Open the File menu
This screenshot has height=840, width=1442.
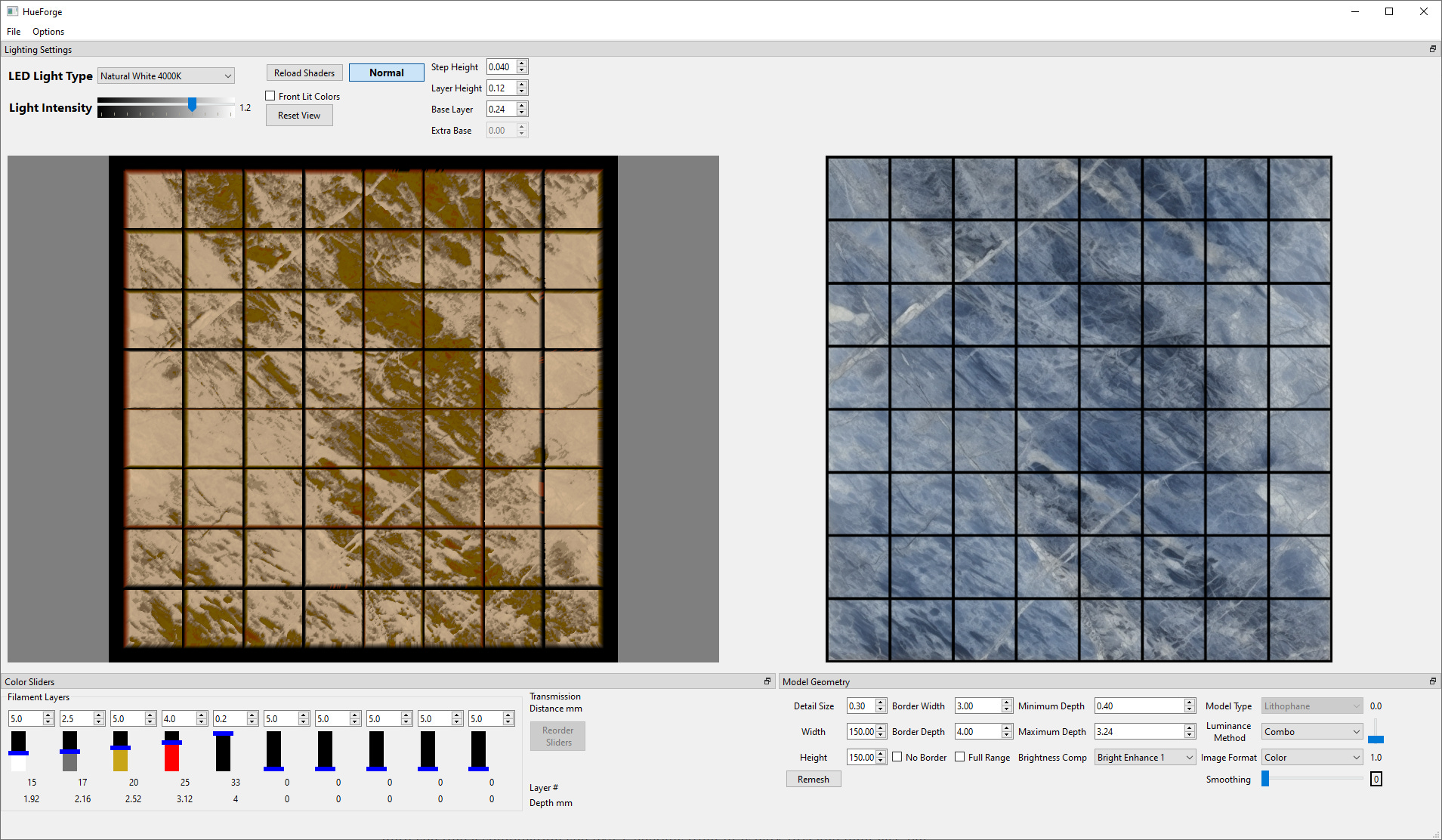click(13, 31)
